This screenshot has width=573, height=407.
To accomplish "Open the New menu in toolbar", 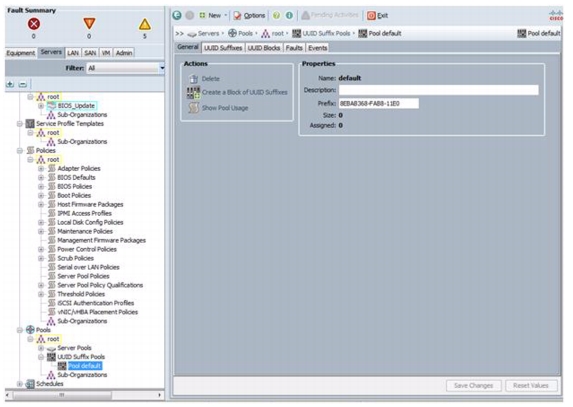I will tap(212, 15).
